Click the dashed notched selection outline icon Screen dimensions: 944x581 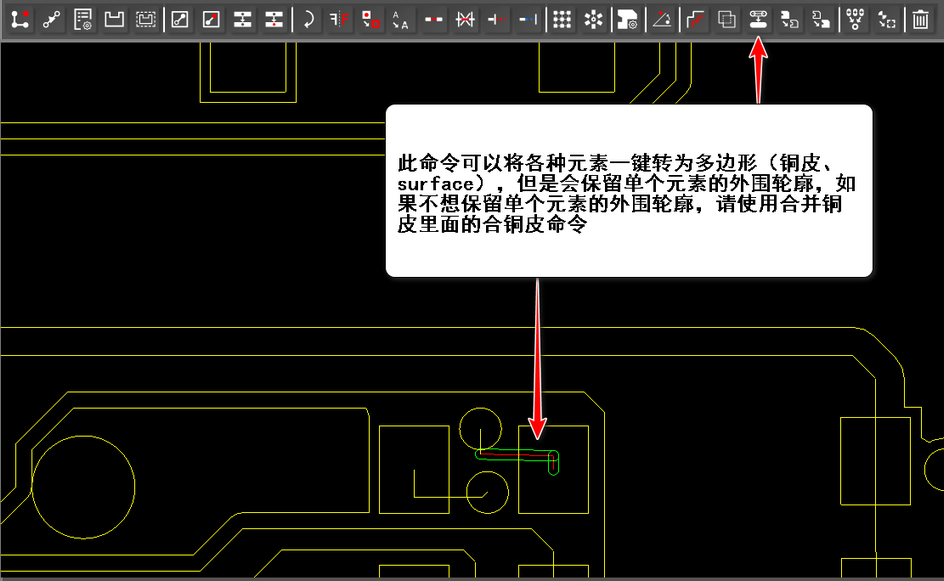[145, 19]
